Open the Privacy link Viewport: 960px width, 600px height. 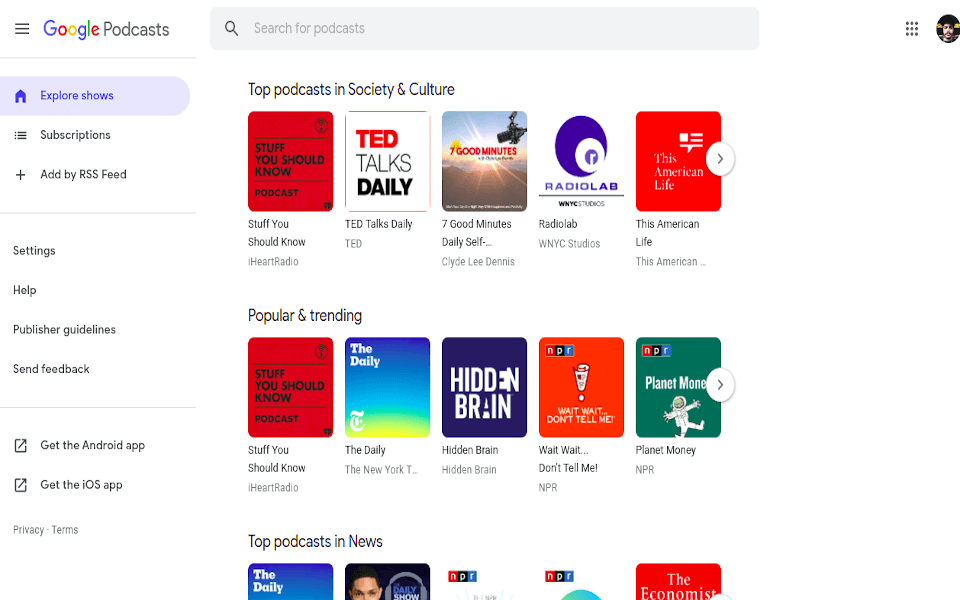click(x=28, y=530)
